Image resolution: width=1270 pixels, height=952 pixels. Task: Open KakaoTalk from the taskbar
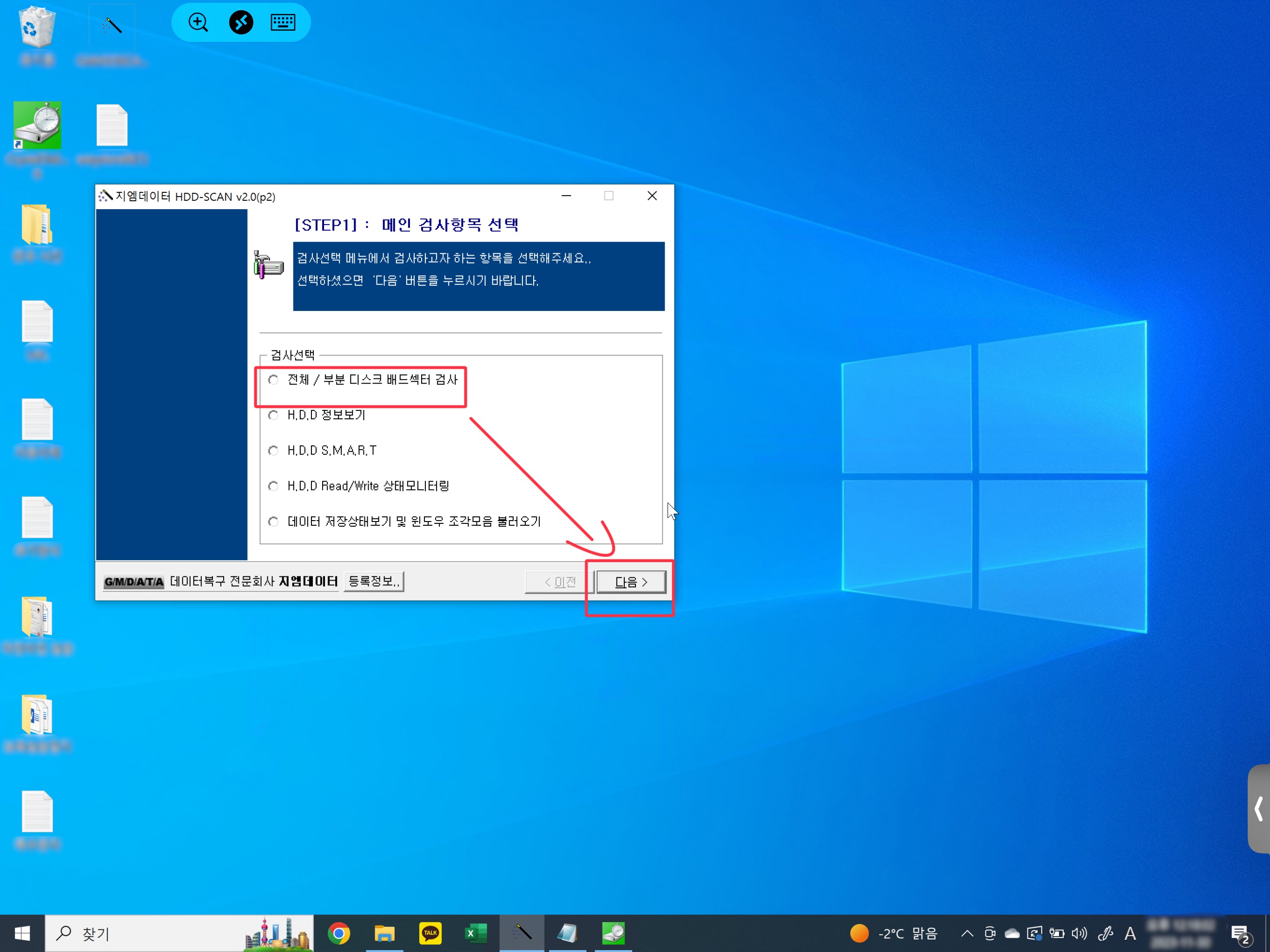(430, 933)
